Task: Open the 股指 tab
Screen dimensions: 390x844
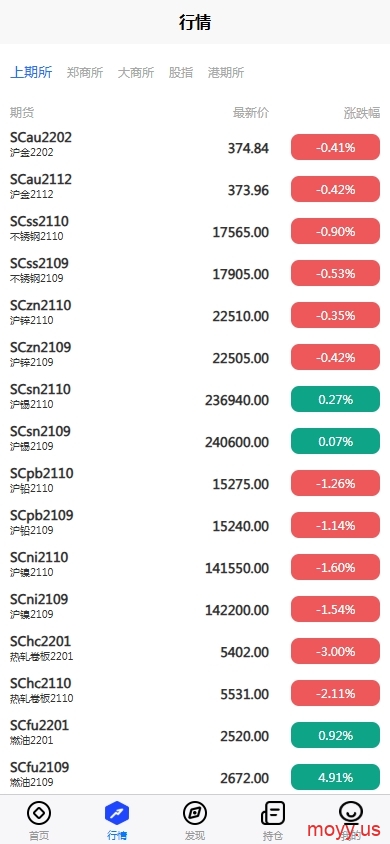Action: click(x=181, y=73)
